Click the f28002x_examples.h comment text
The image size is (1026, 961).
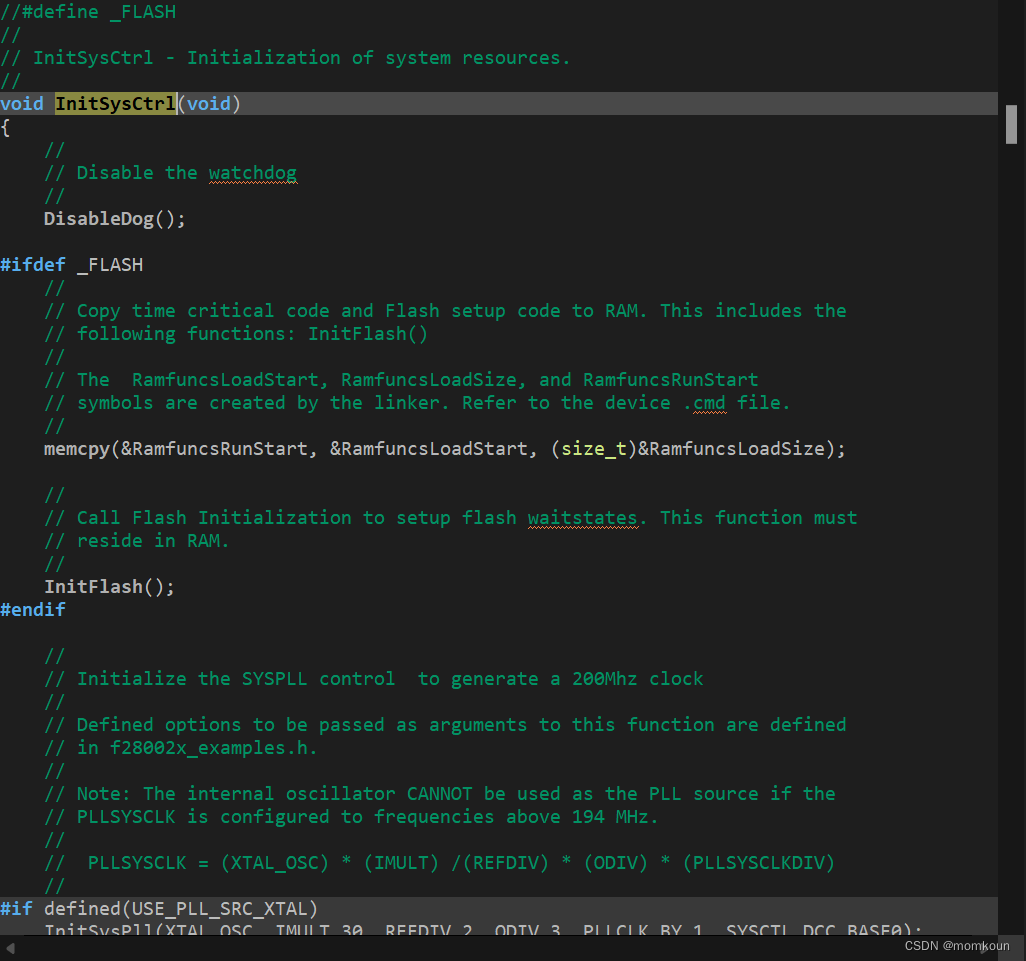point(213,747)
